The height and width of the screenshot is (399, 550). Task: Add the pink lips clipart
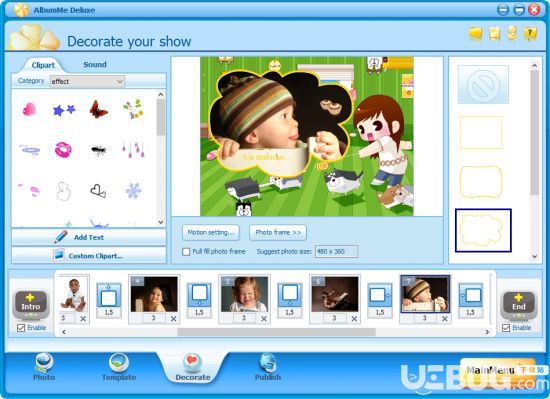coord(63,150)
